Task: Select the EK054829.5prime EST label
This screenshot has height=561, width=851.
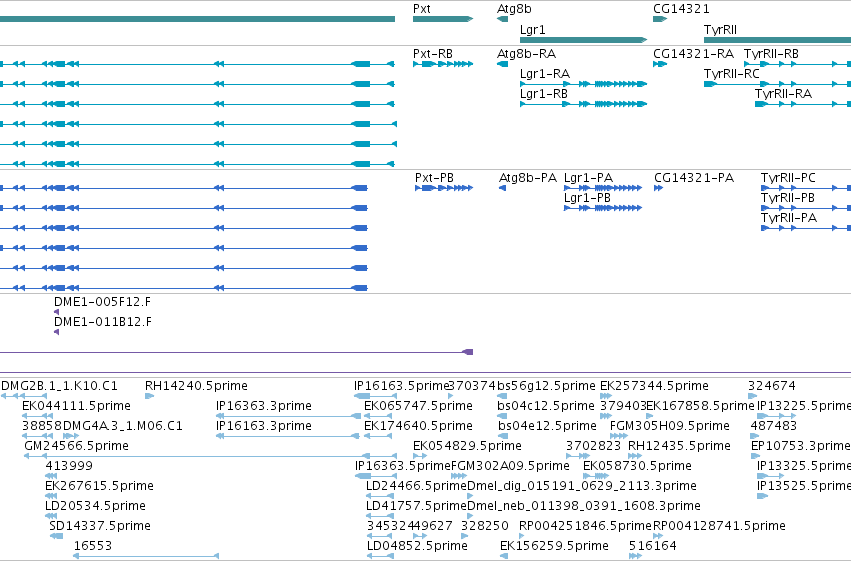Action: [467, 447]
